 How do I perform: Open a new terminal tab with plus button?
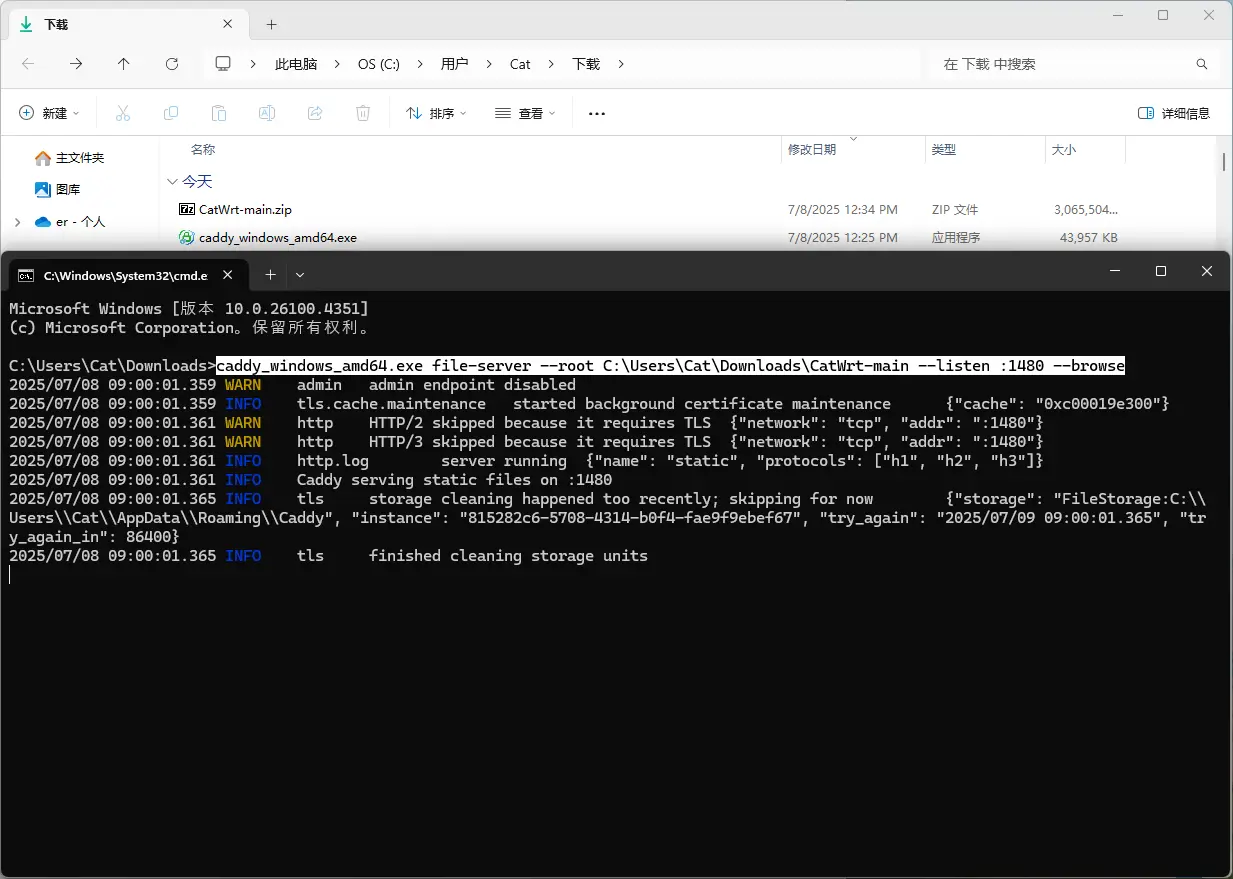coord(270,273)
